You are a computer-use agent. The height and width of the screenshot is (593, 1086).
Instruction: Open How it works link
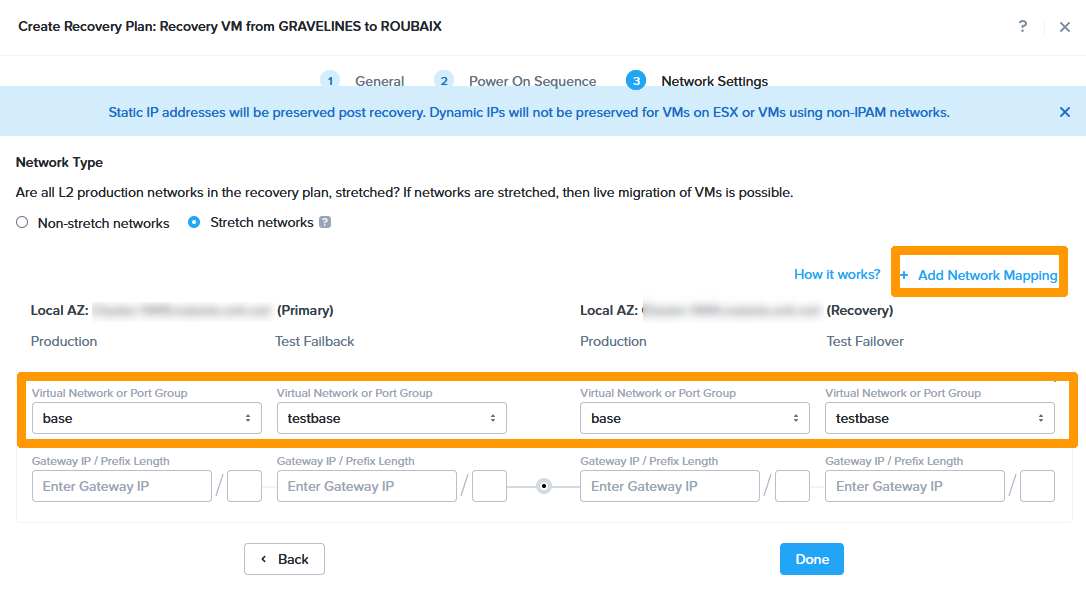(837, 274)
